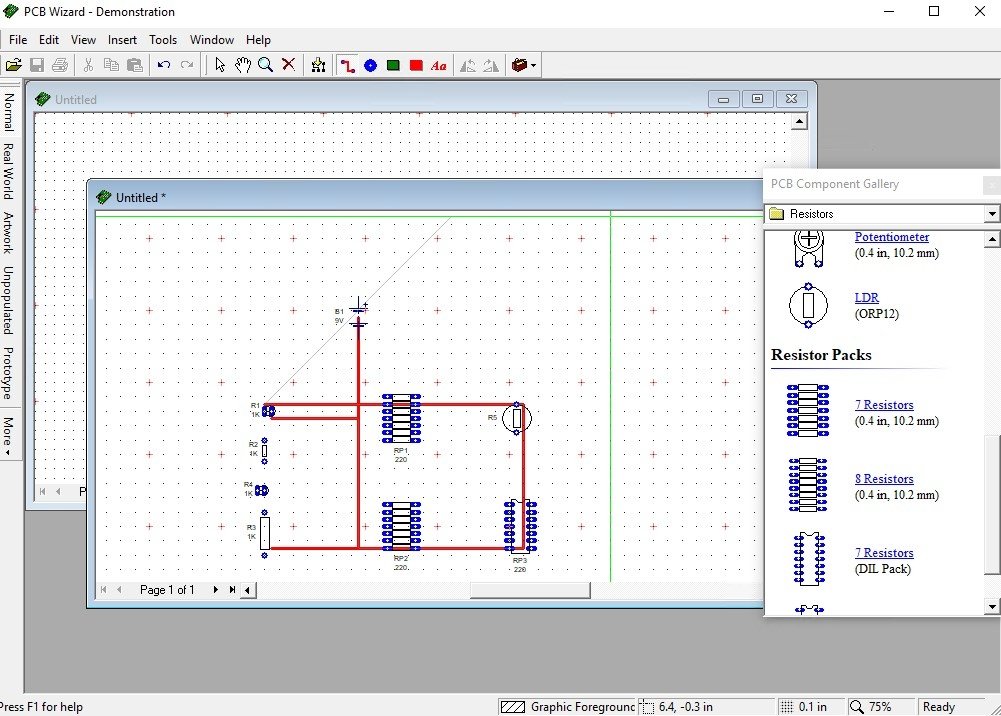
Task: Open the Edit menu
Action: click(x=49, y=40)
